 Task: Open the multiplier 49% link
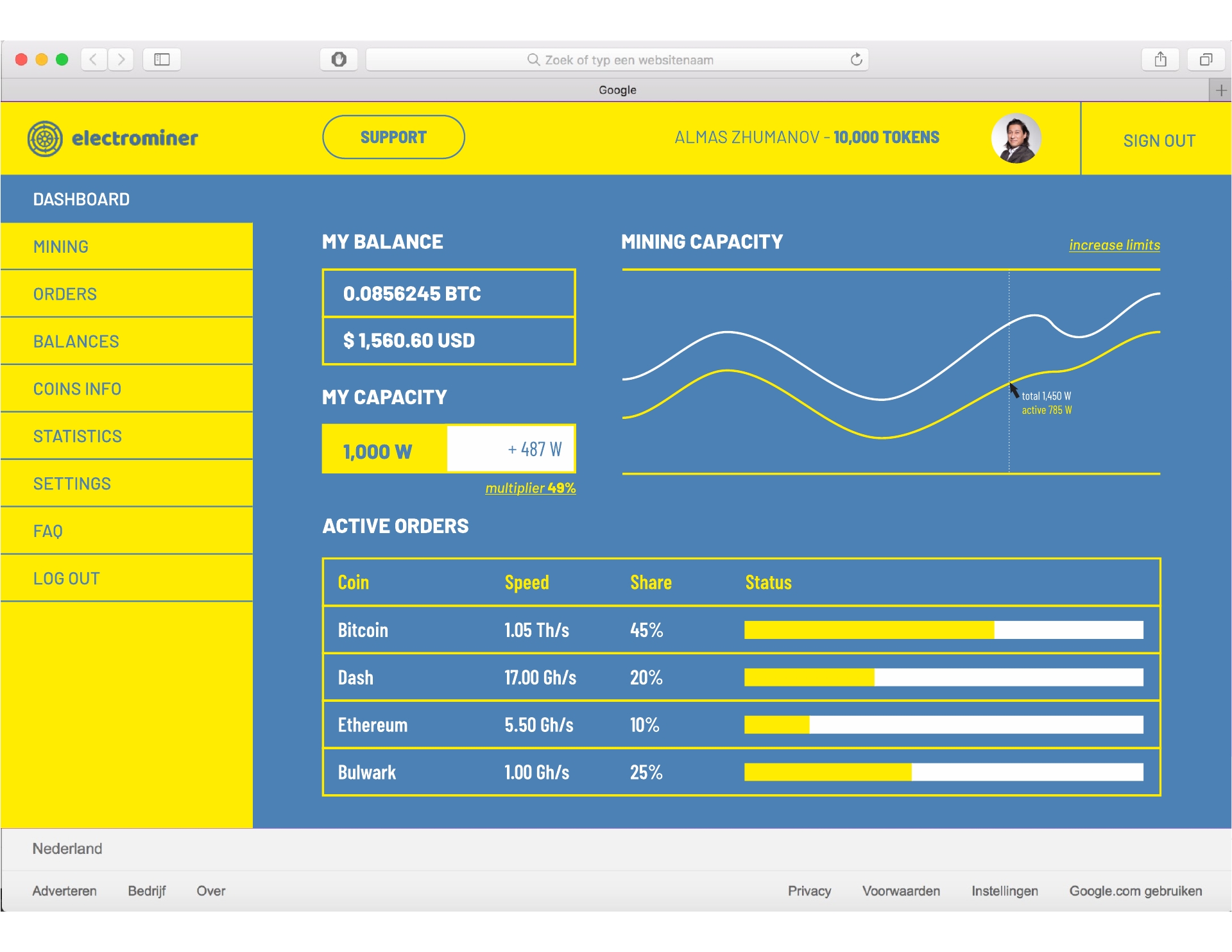pyautogui.click(x=530, y=488)
